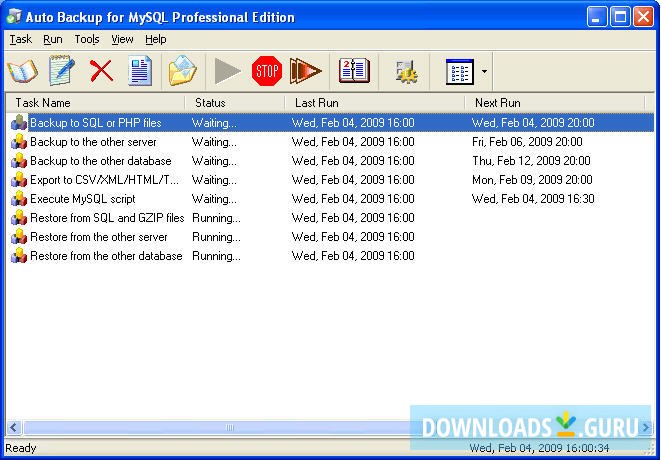Maximize the Auto Backup window

click(x=620, y=17)
